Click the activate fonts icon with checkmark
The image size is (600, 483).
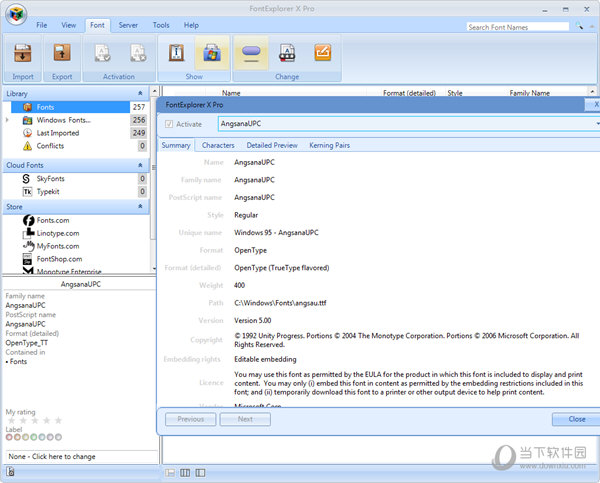point(102,53)
